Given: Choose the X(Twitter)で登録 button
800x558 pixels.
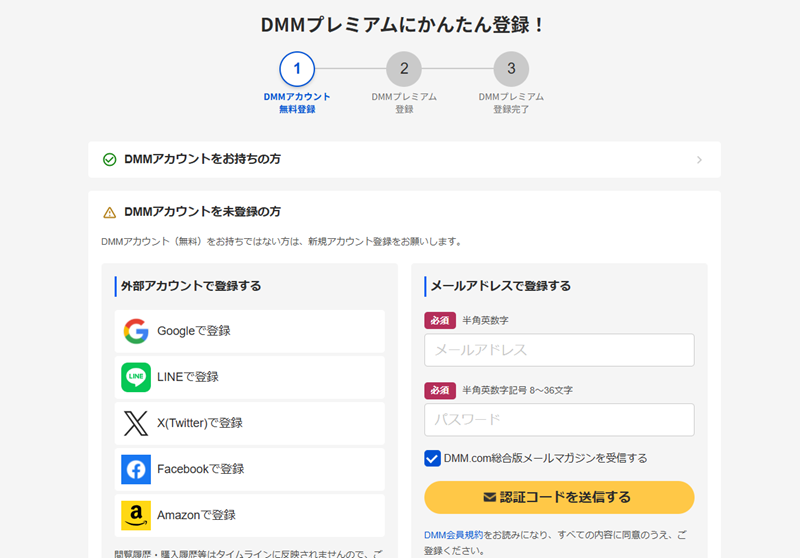Looking at the screenshot, I should 249,423.
